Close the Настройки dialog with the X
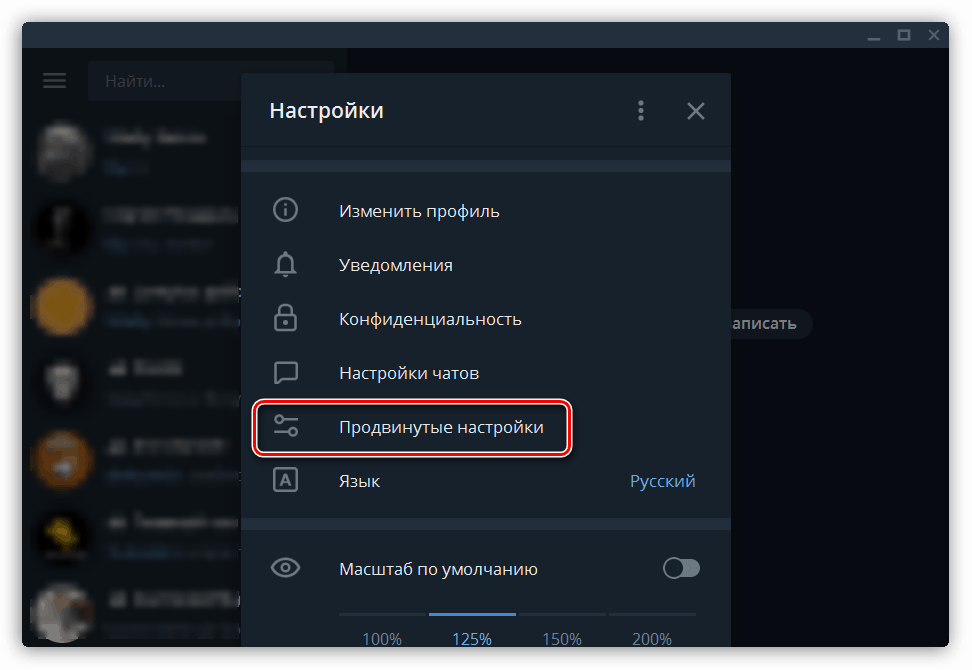972x670 pixels. pos(695,110)
